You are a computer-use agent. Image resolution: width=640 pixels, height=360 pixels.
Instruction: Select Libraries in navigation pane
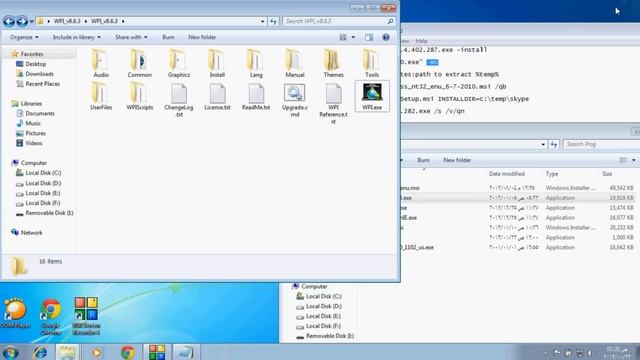pyautogui.click(x=31, y=104)
